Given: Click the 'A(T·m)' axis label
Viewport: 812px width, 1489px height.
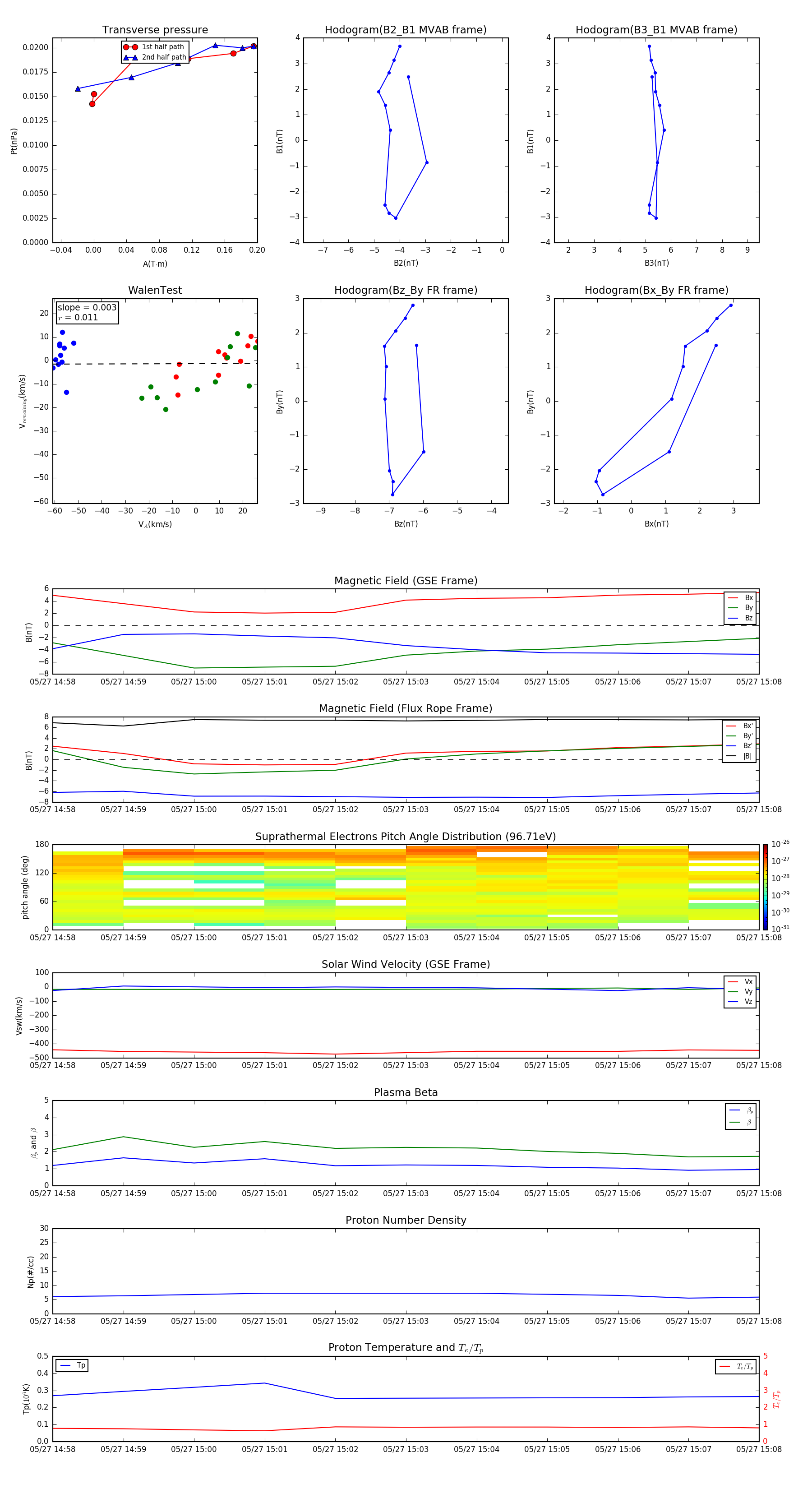Looking at the screenshot, I should [155, 264].
